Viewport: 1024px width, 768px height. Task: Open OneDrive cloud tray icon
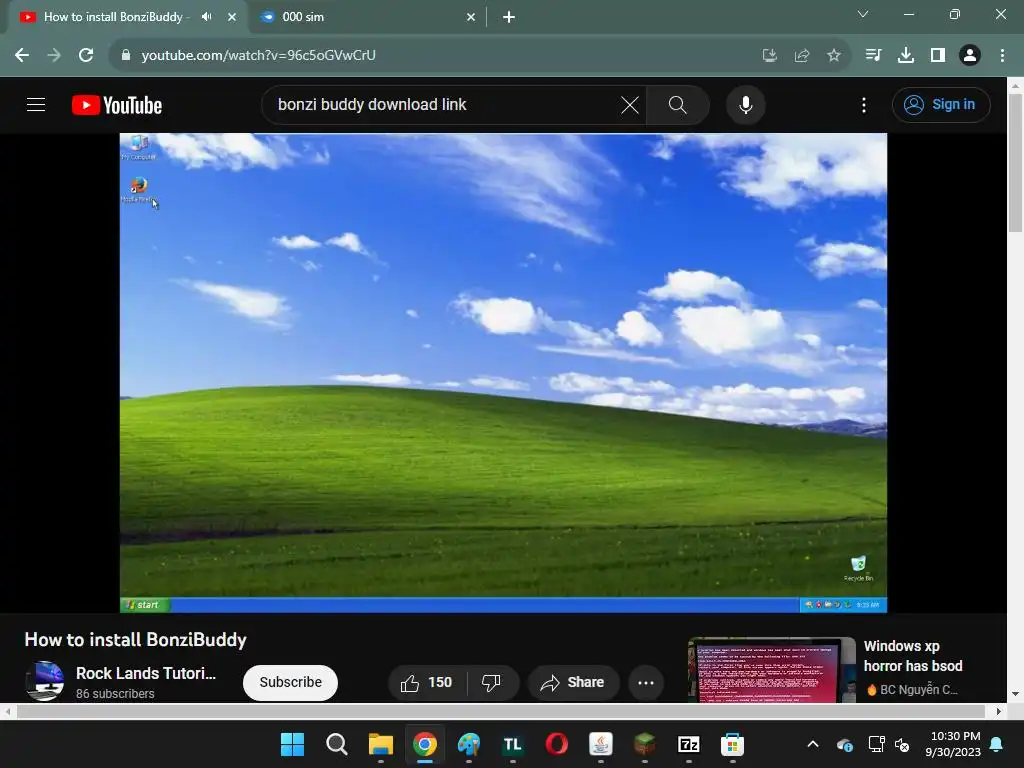844,744
